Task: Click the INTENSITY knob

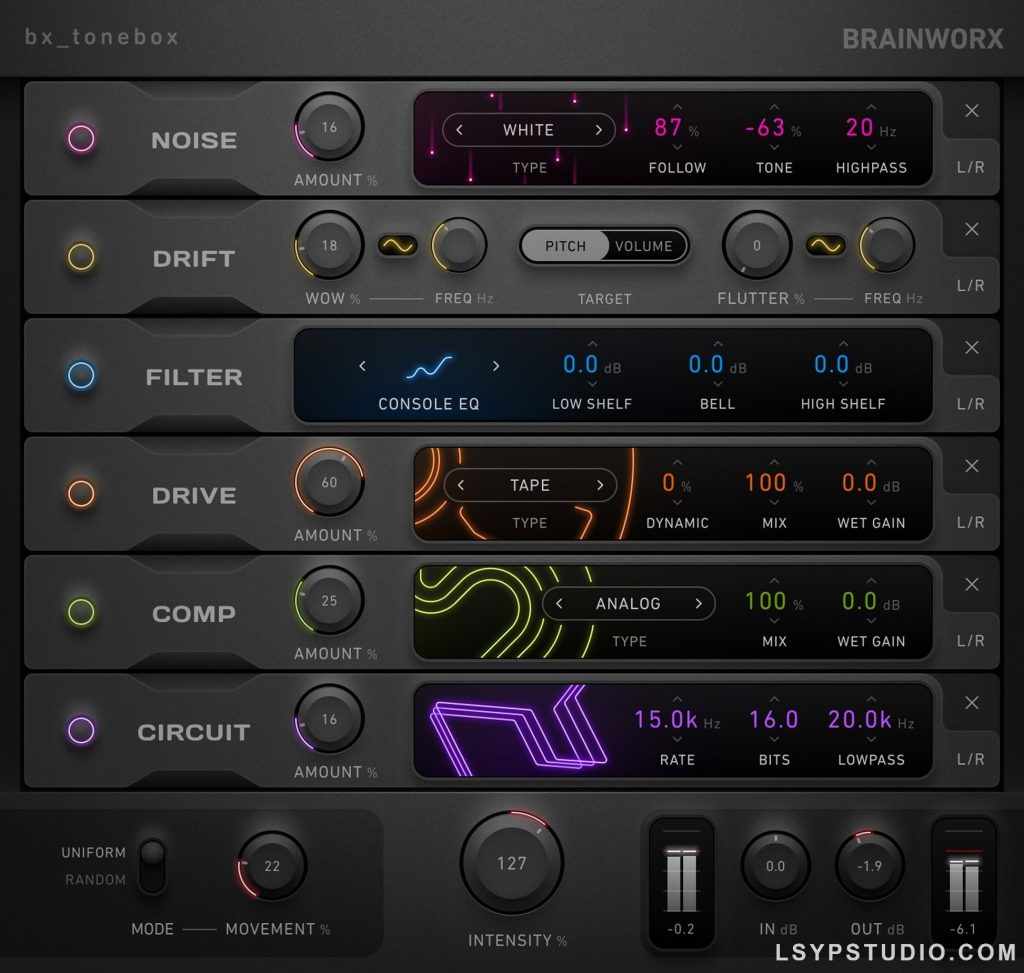Action: click(511, 863)
